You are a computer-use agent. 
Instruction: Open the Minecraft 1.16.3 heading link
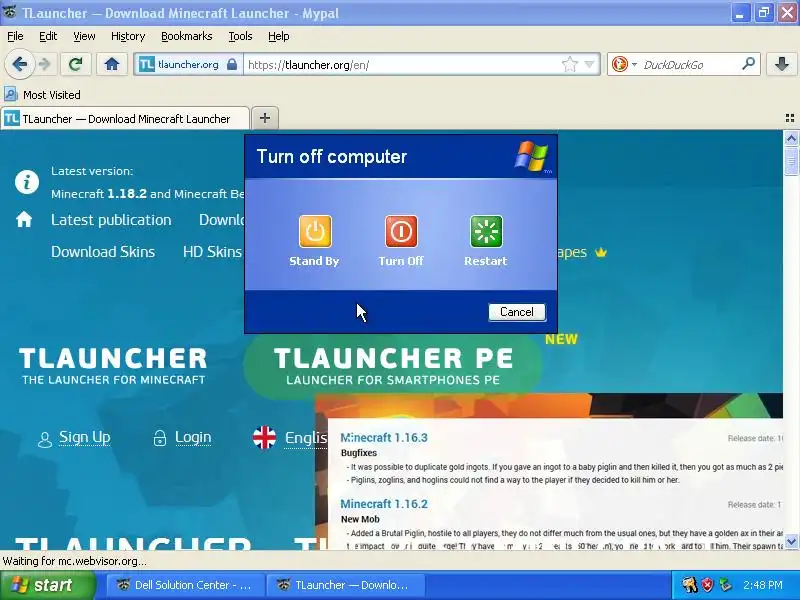[384, 438]
